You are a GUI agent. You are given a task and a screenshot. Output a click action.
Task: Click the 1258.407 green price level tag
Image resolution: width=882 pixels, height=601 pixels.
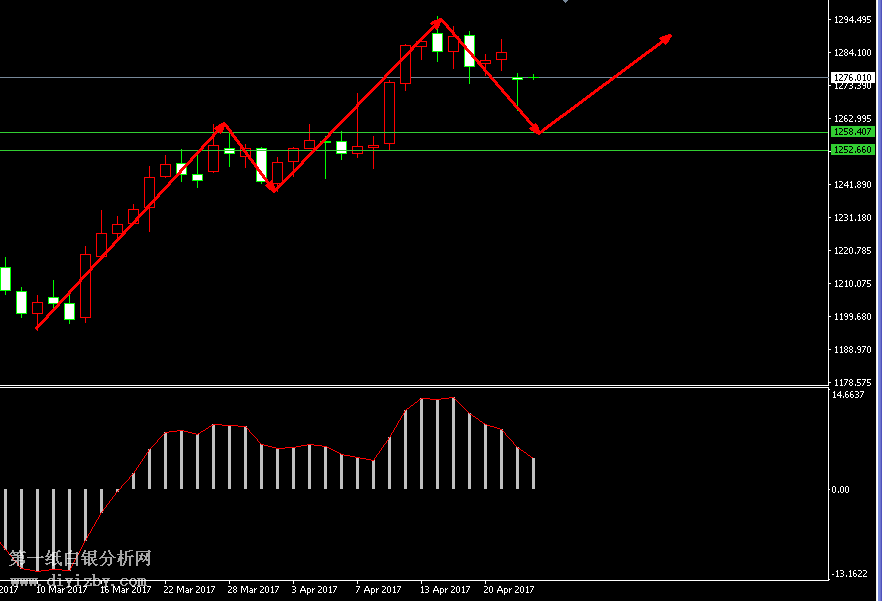(852, 132)
